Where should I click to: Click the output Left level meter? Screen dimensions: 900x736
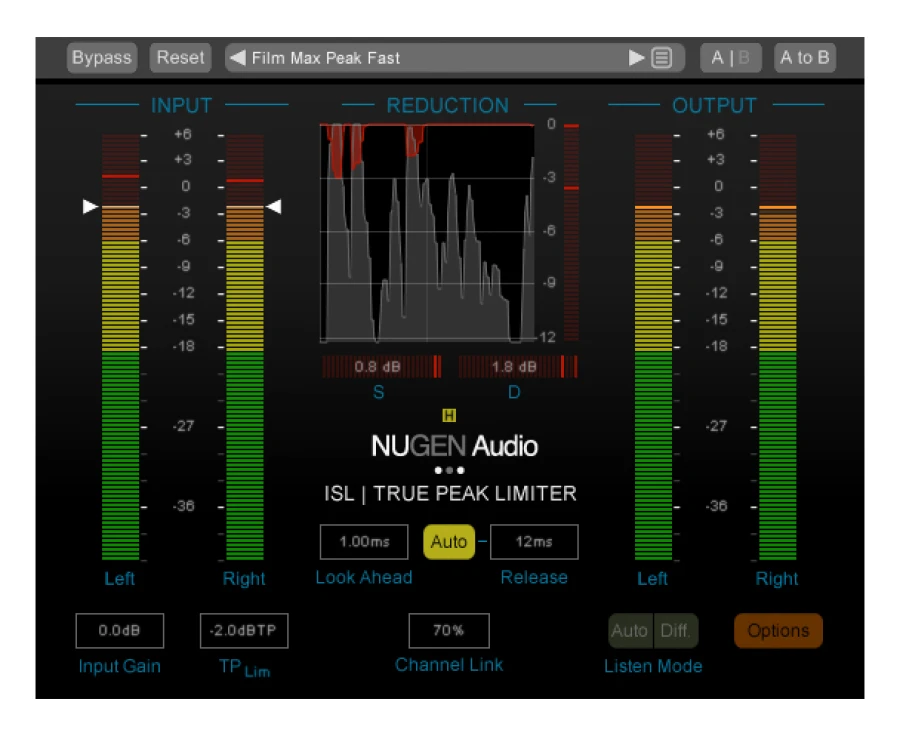coord(653,347)
